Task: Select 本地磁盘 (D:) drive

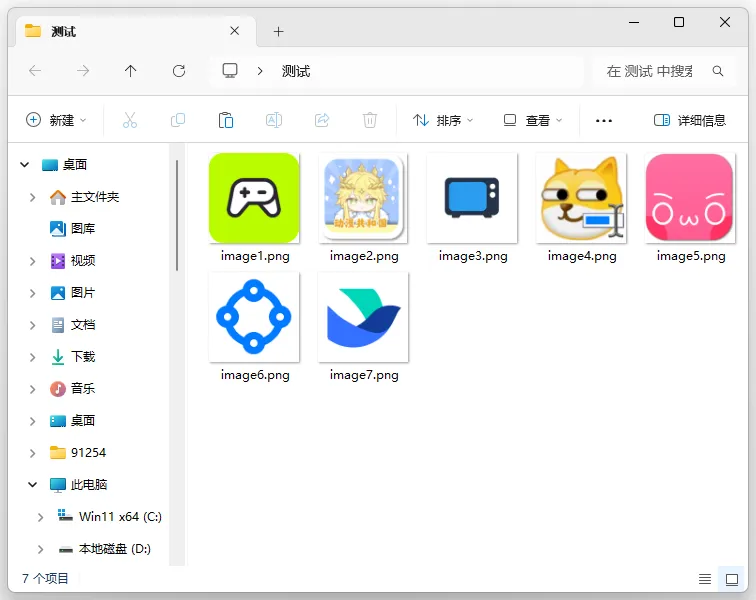Action: point(104,549)
